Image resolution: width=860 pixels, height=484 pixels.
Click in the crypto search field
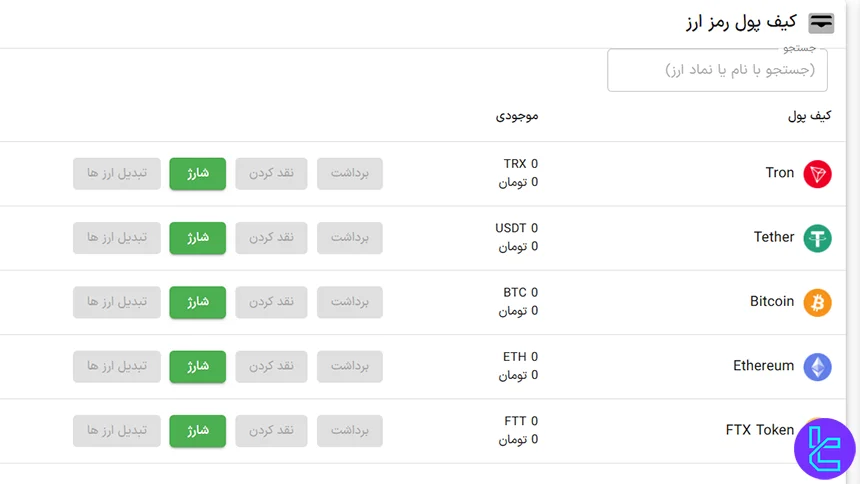717,70
